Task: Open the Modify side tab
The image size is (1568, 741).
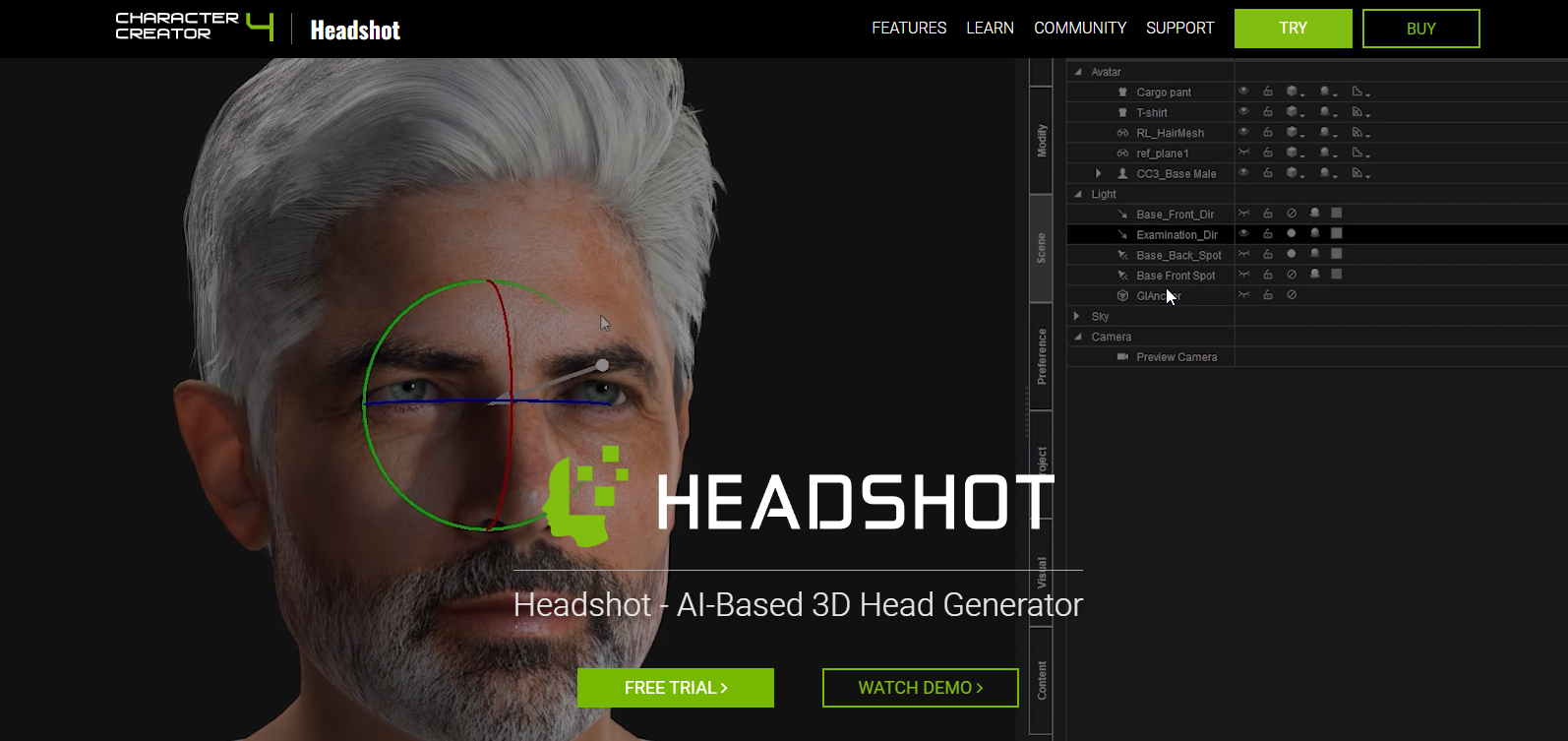Action: (1041, 141)
